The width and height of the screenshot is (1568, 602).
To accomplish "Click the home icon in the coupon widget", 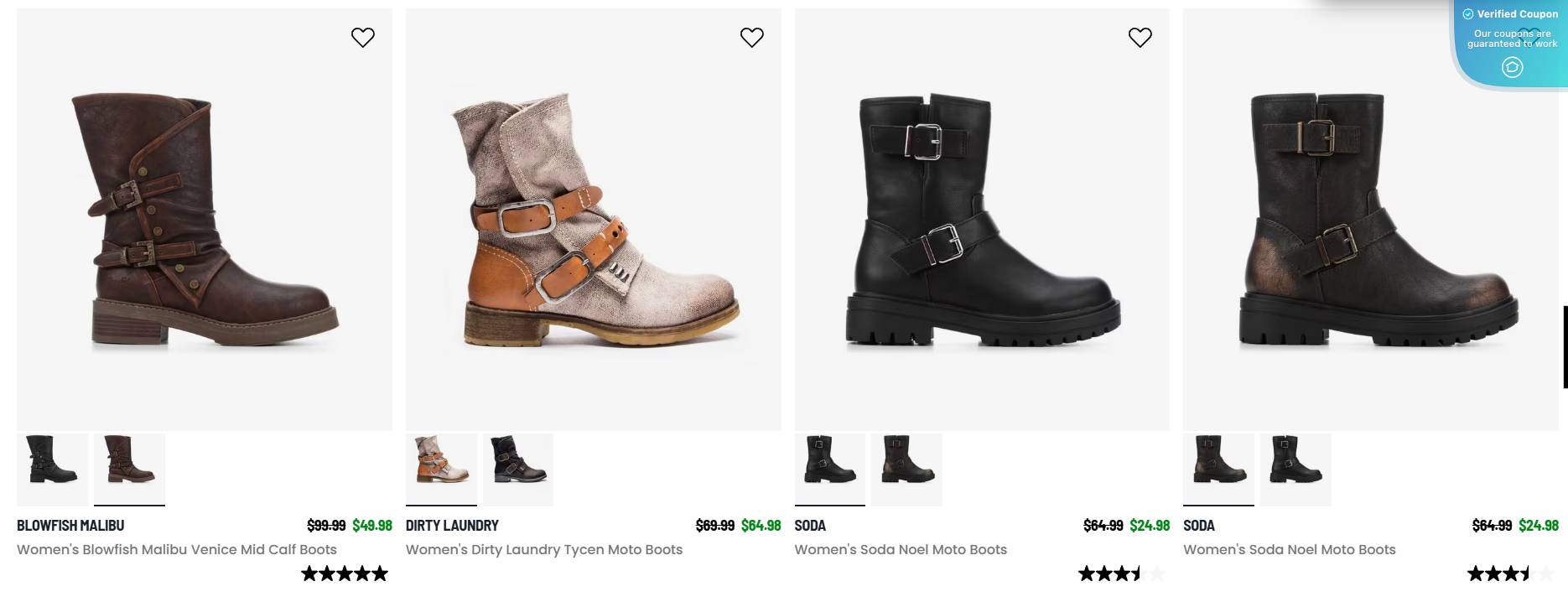I will pyautogui.click(x=1511, y=67).
